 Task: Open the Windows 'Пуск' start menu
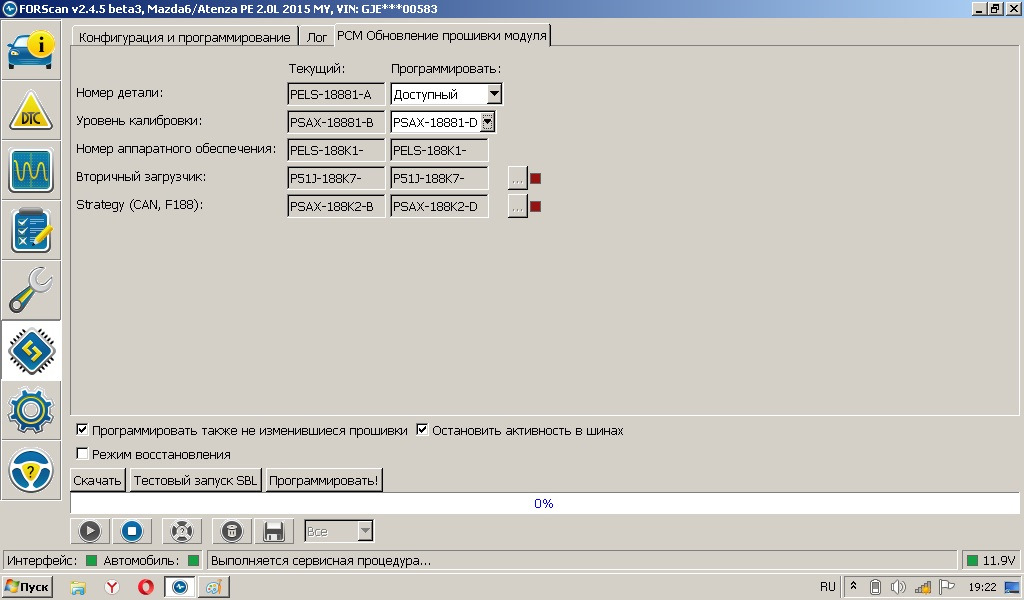click(27, 586)
